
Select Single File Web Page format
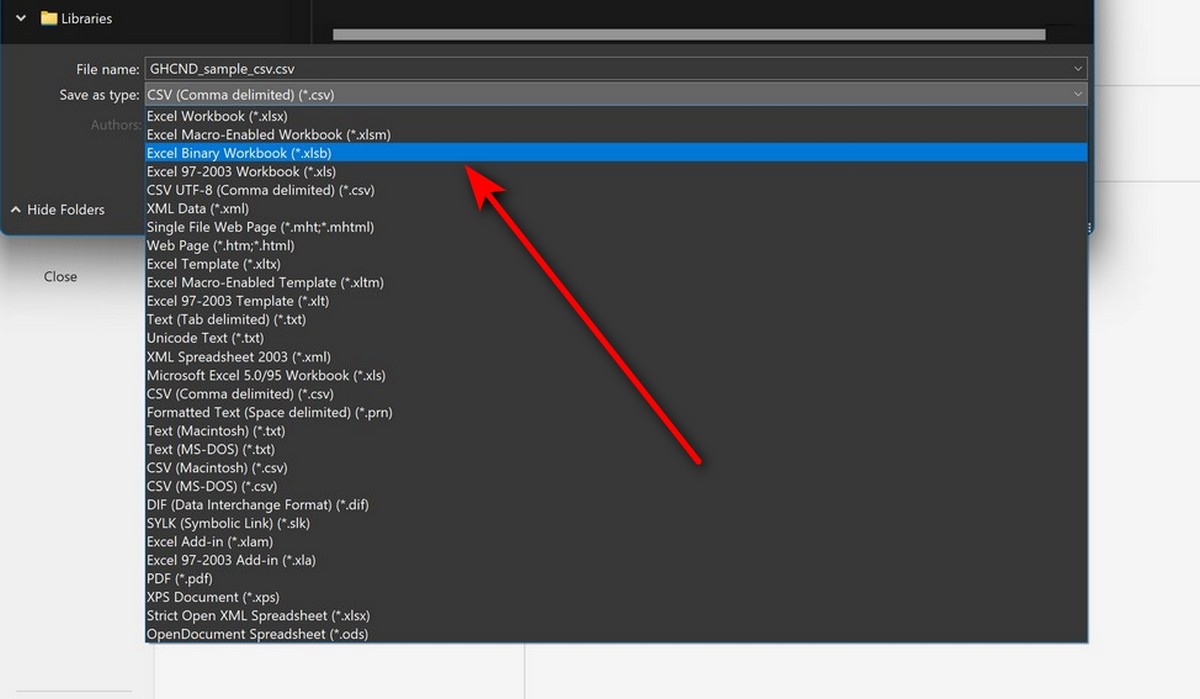616,227
